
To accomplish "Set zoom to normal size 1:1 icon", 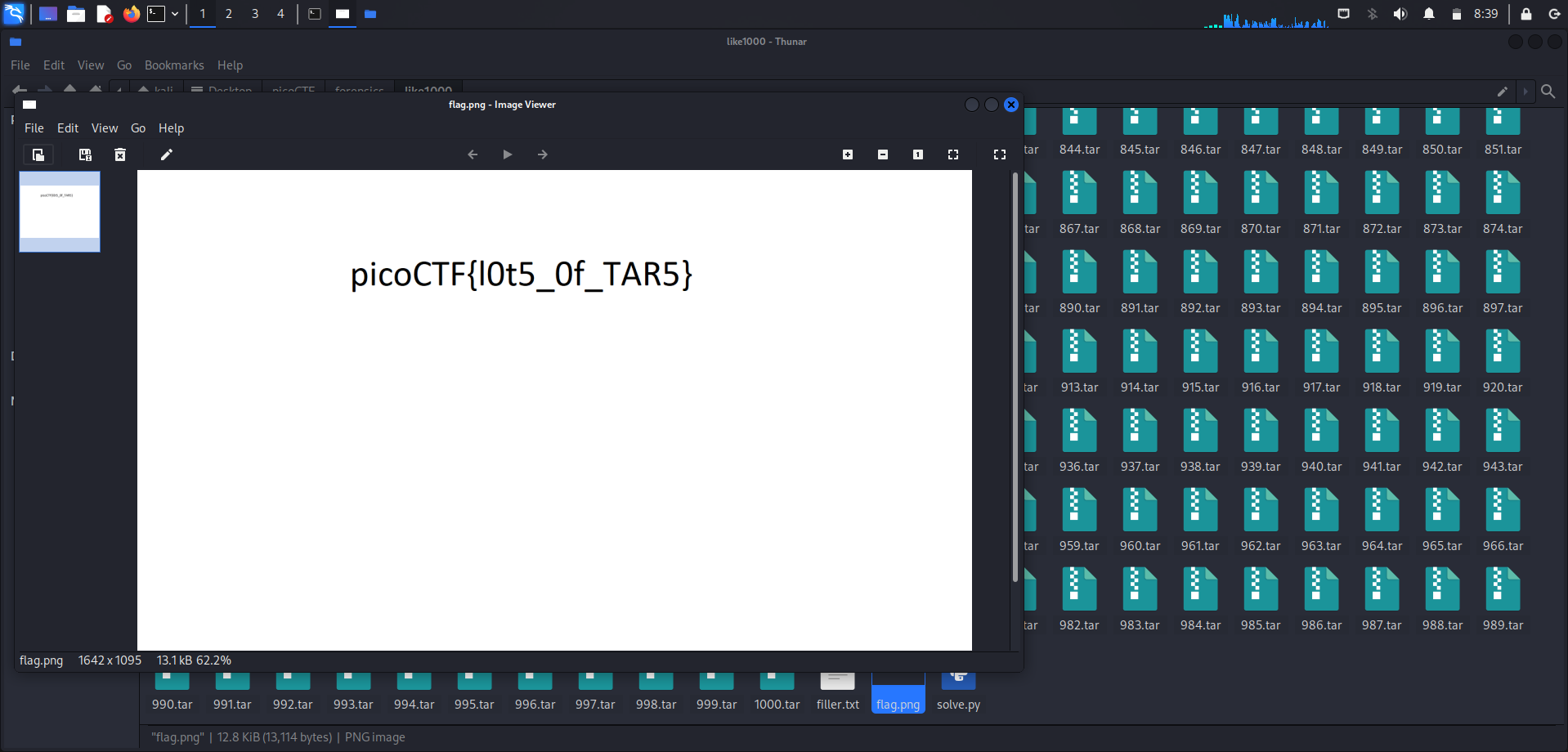I will click(918, 154).
